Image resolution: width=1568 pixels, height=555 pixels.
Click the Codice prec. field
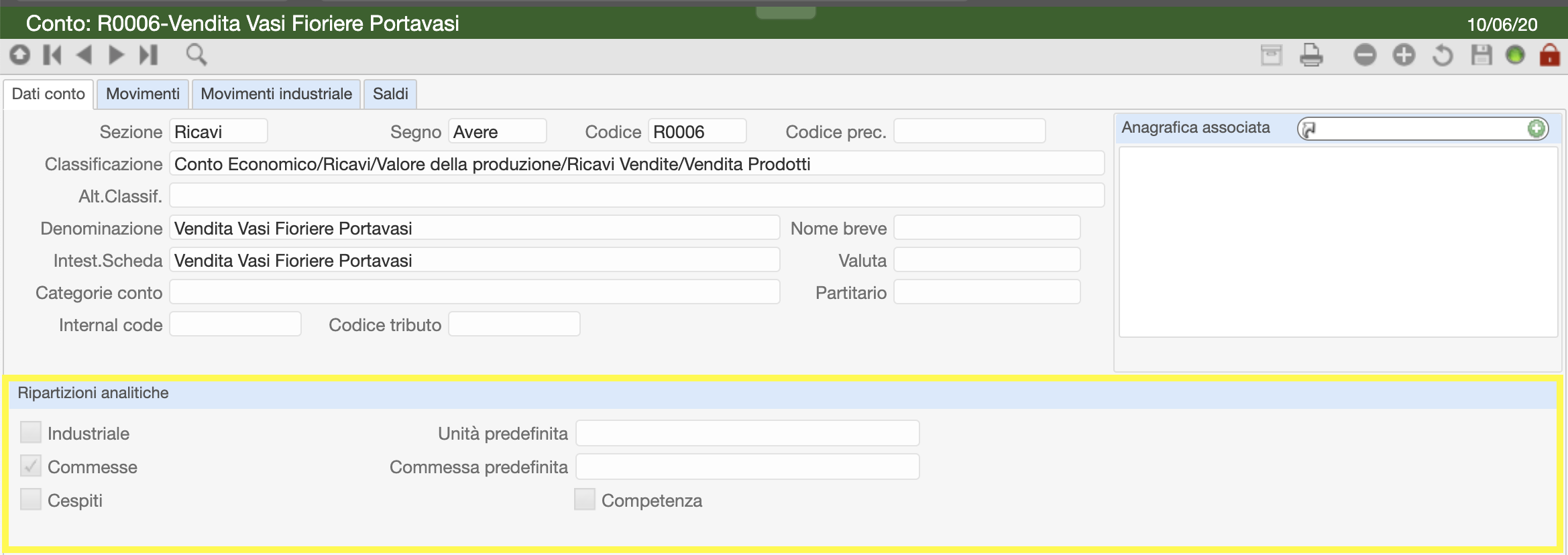point(970,131)
